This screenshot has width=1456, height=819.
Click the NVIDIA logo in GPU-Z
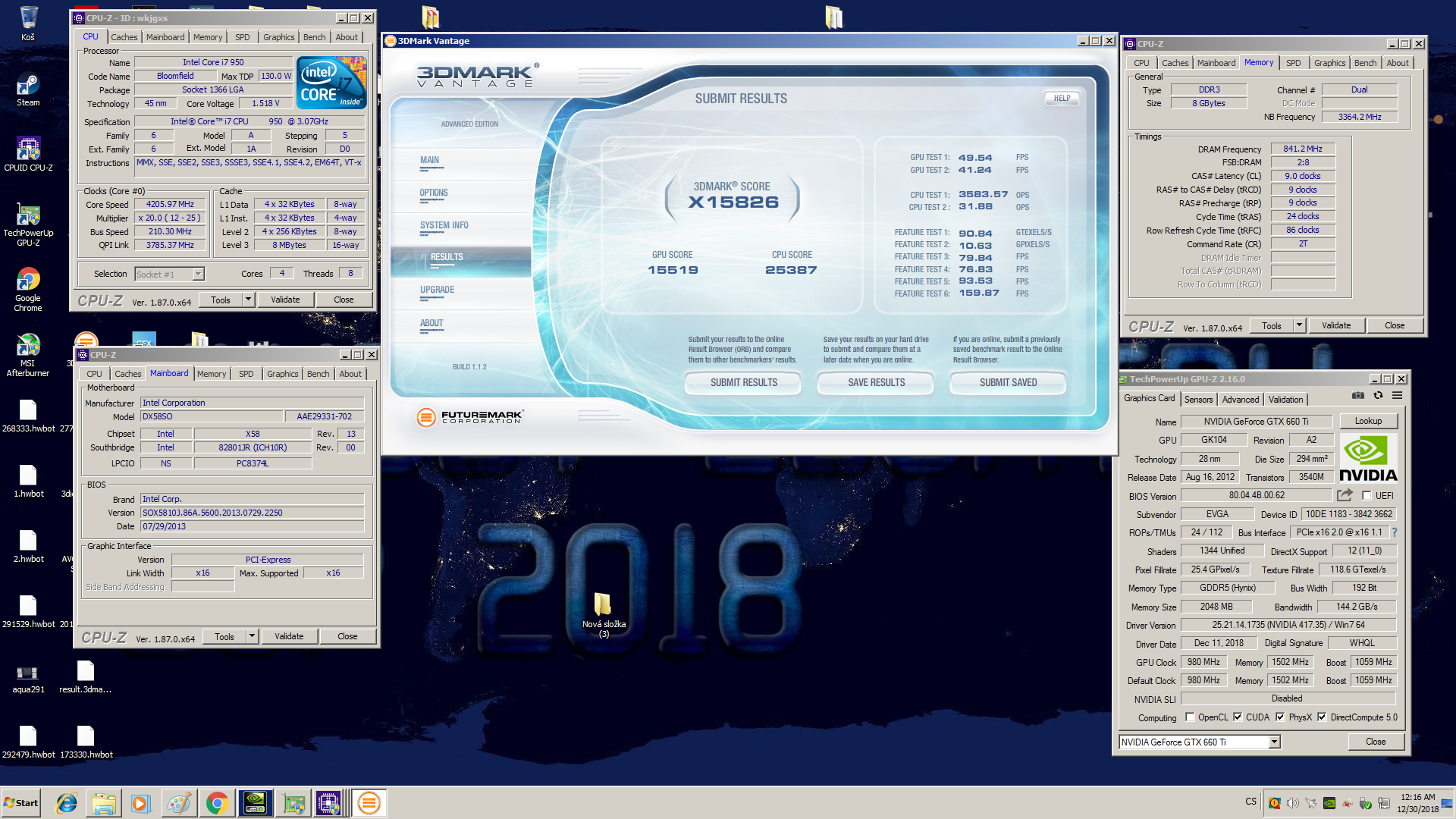[x=1368, y=459]
